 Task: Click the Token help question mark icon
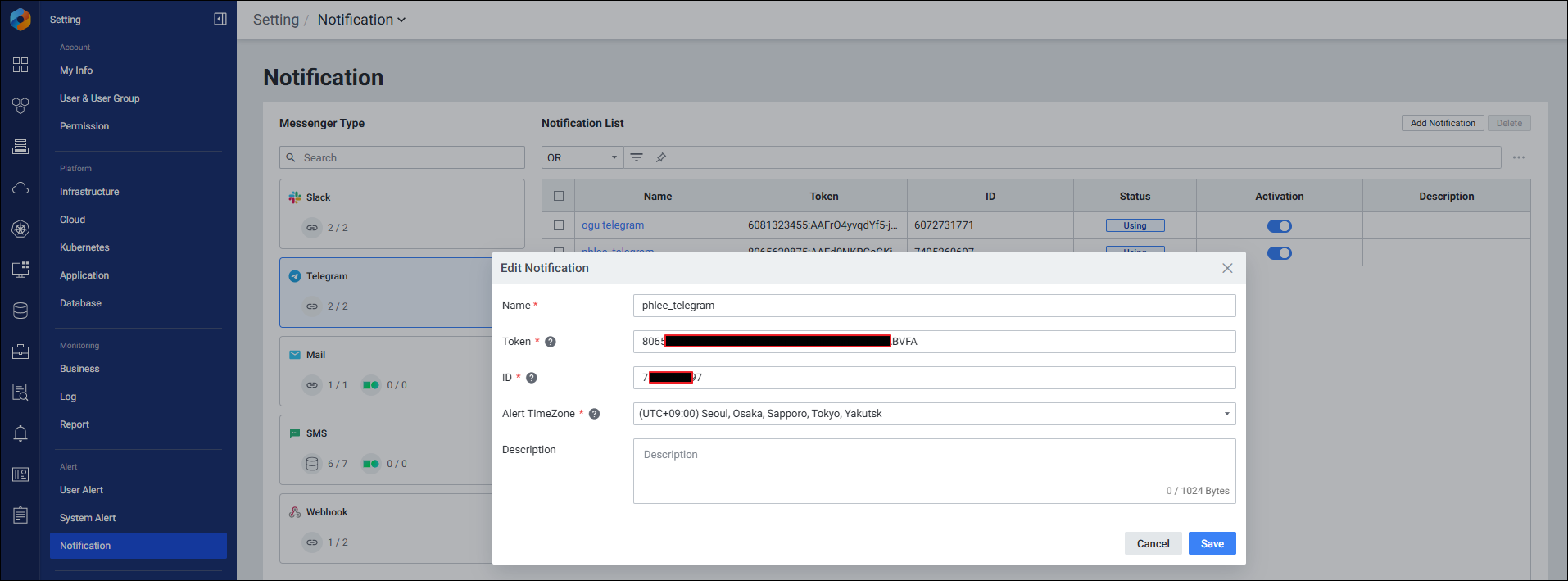[551, 342]
